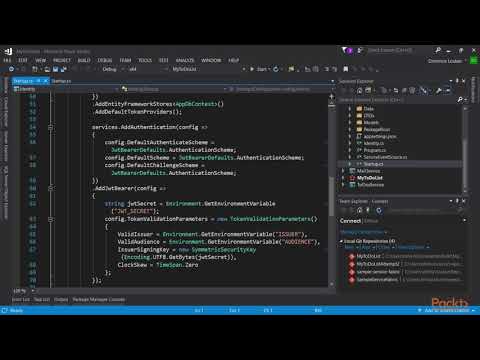Open the TOOLS menu
This screenshot has height=360, width=480.
145,60
